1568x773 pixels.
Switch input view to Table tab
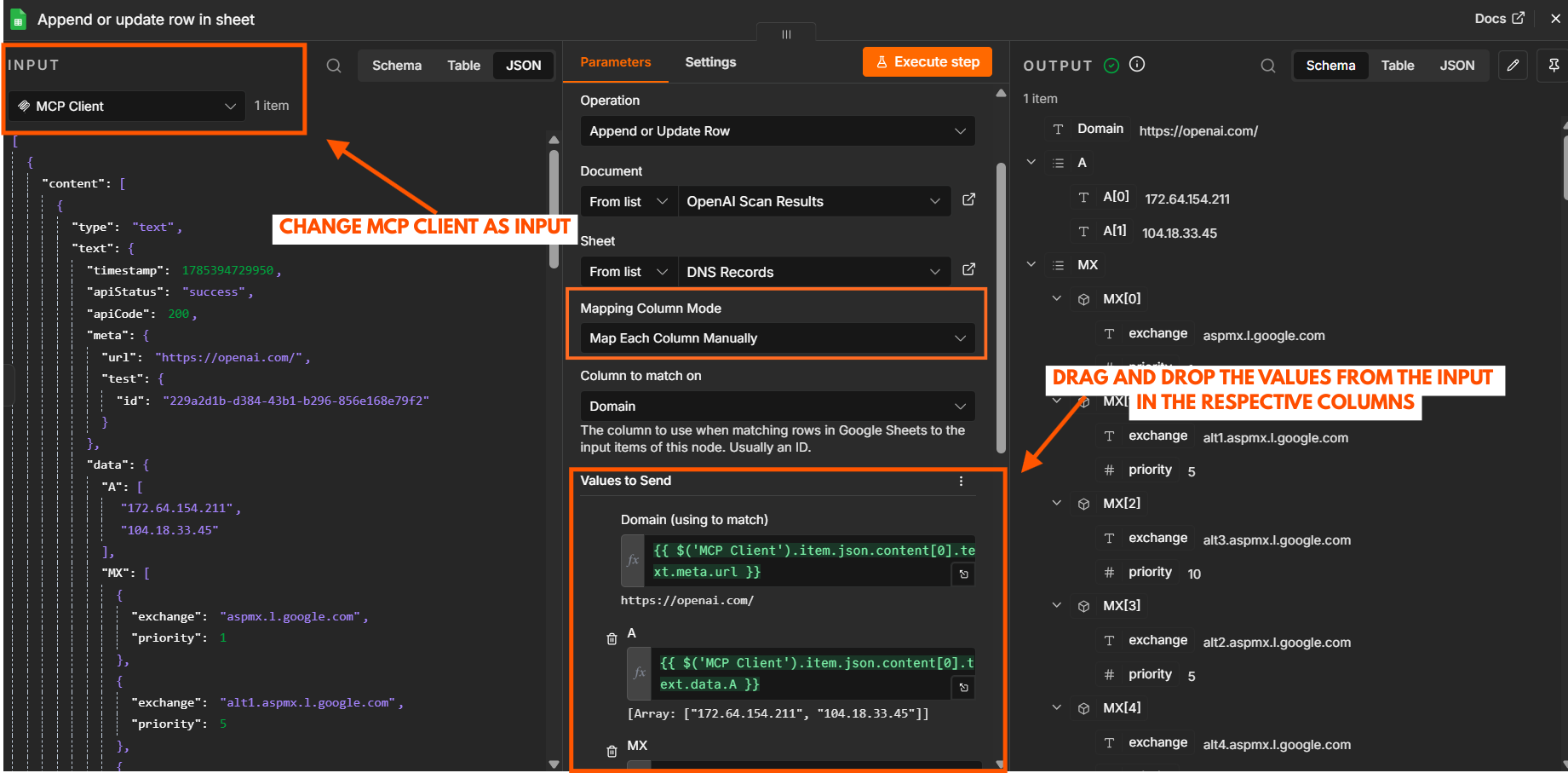(x=464, y=66)
